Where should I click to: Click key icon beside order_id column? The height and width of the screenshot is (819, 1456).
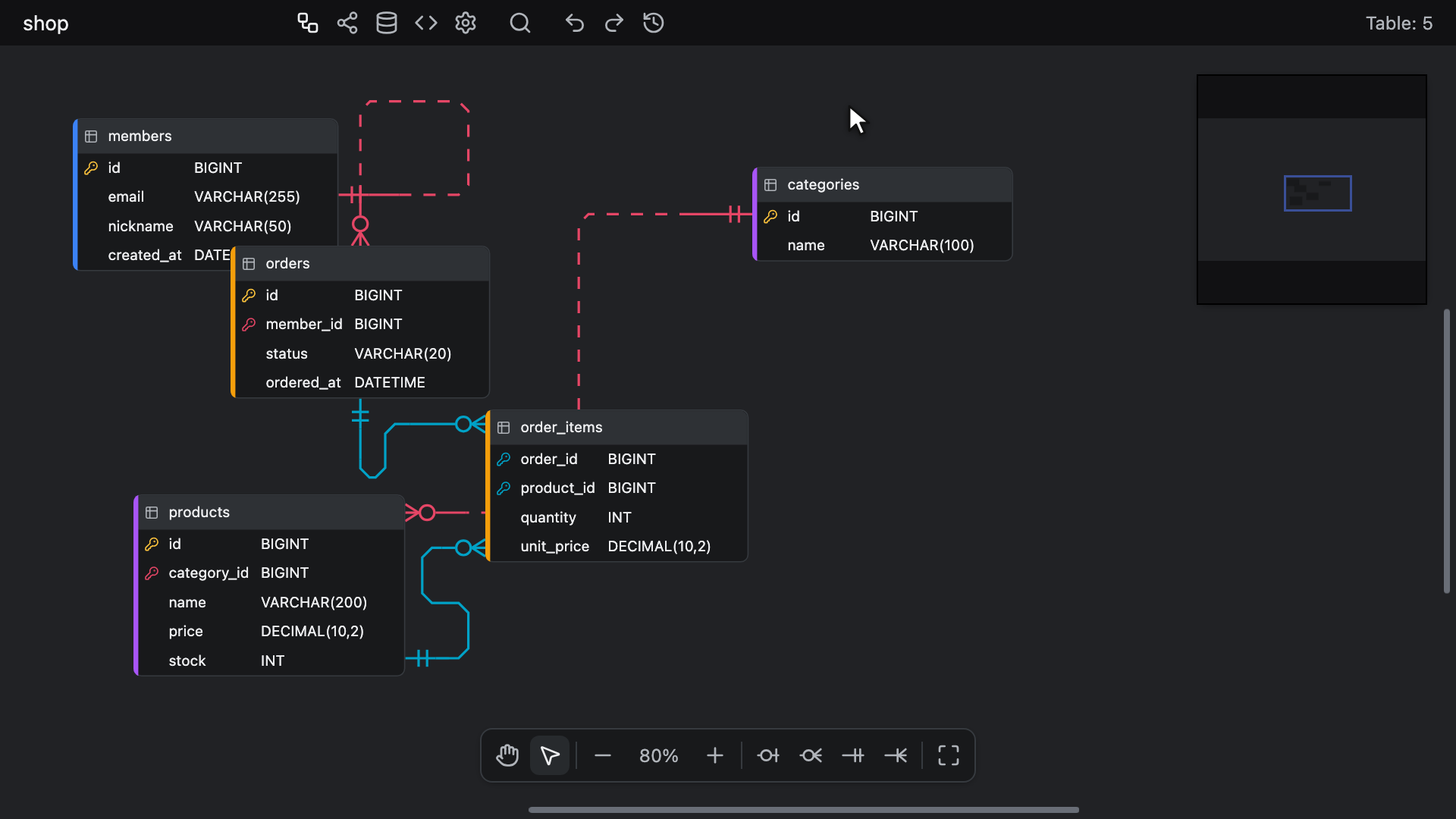[x=504, y=460]
